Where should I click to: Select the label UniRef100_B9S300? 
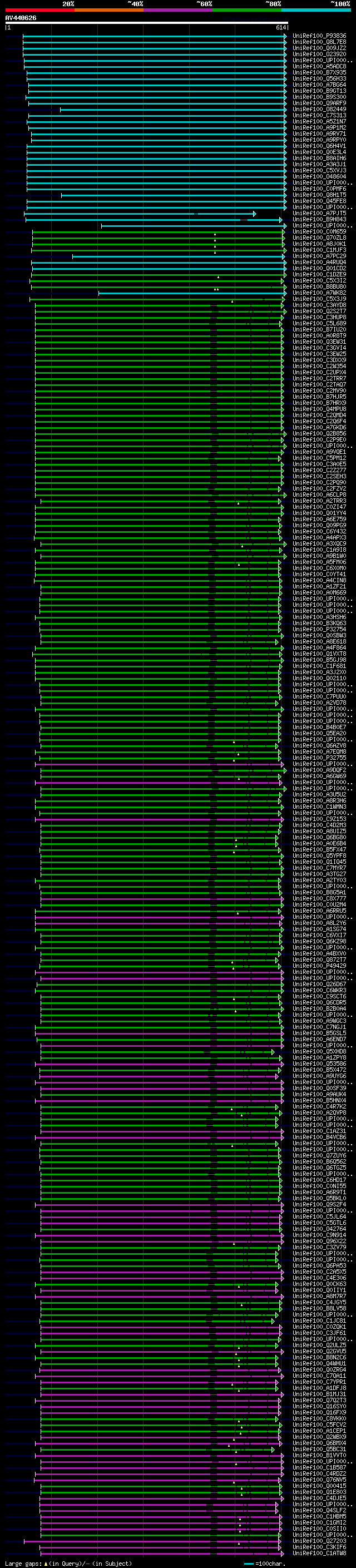tap(319, 97)
